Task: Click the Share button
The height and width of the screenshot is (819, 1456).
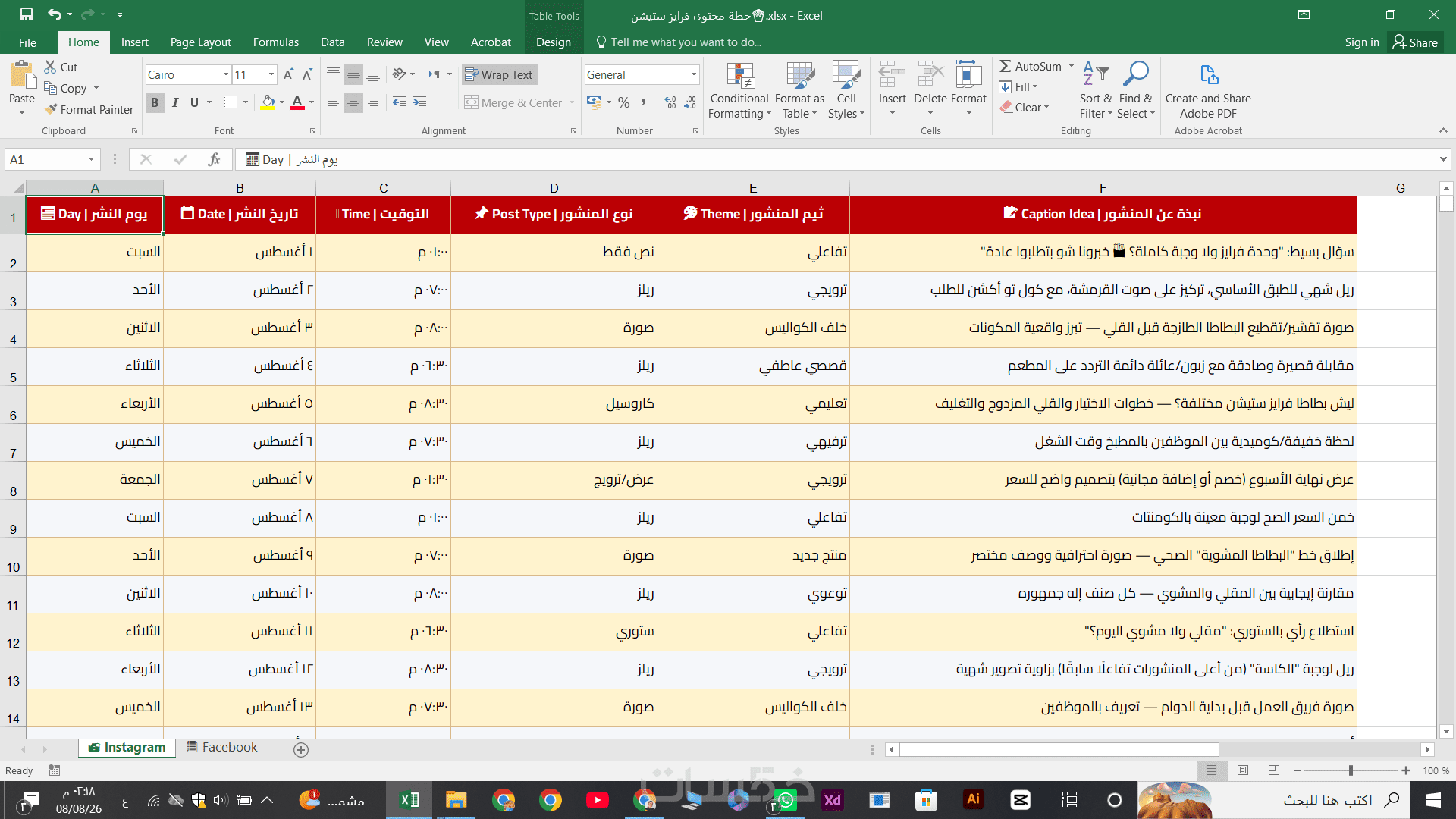Action: click(x=1415, y=42)
